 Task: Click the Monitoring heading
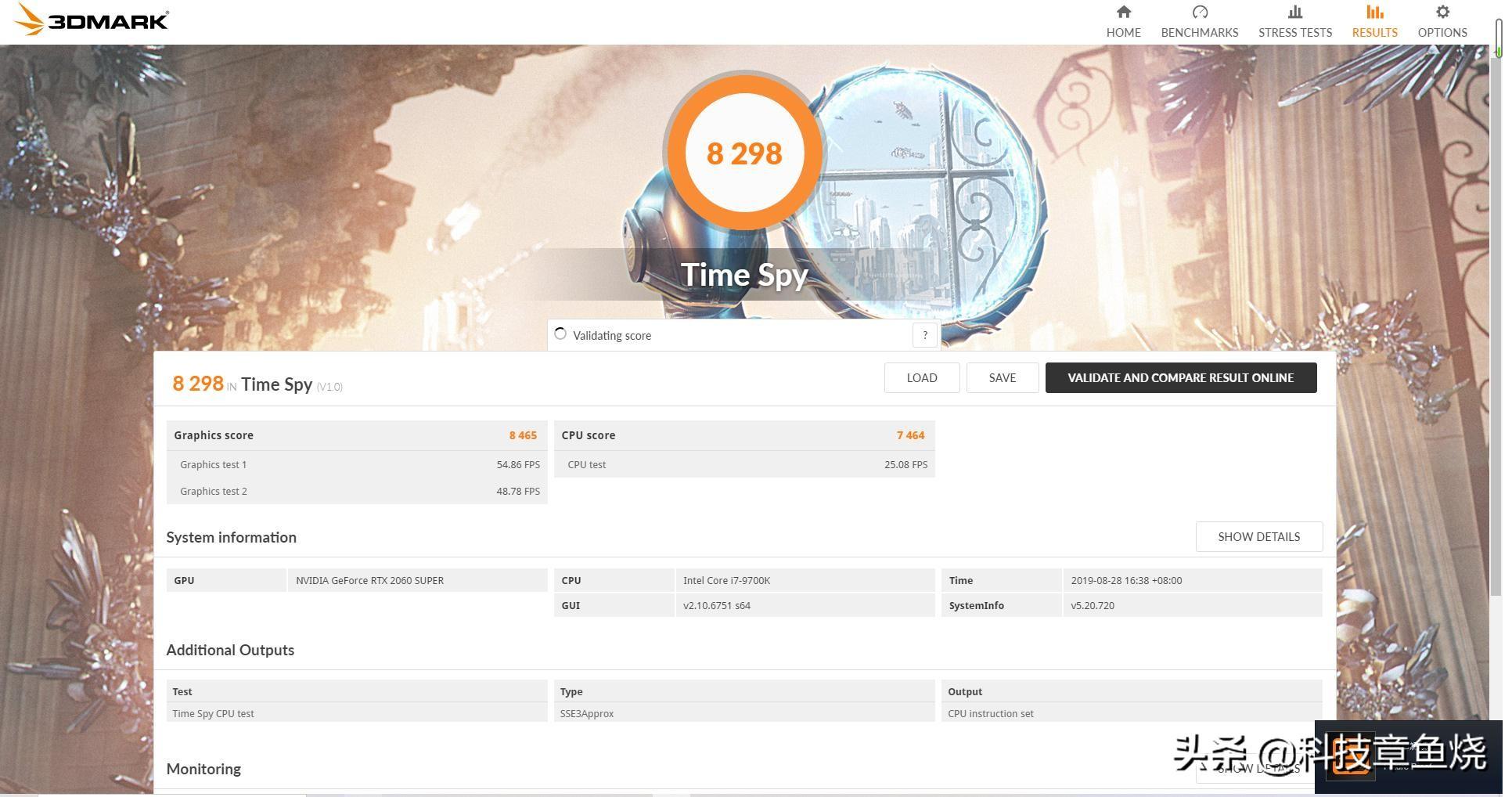tap(203, 770)
